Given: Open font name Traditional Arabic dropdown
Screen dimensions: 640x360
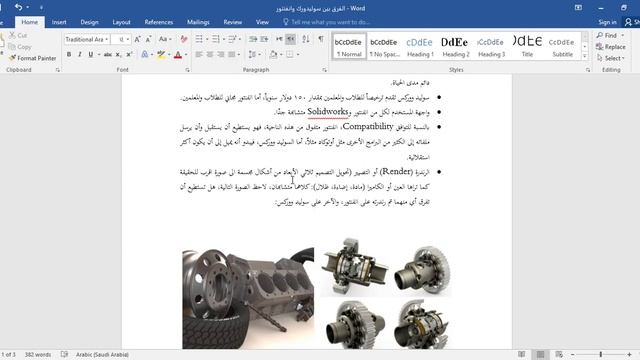Looking at the screenshot, I should [107, 39].
